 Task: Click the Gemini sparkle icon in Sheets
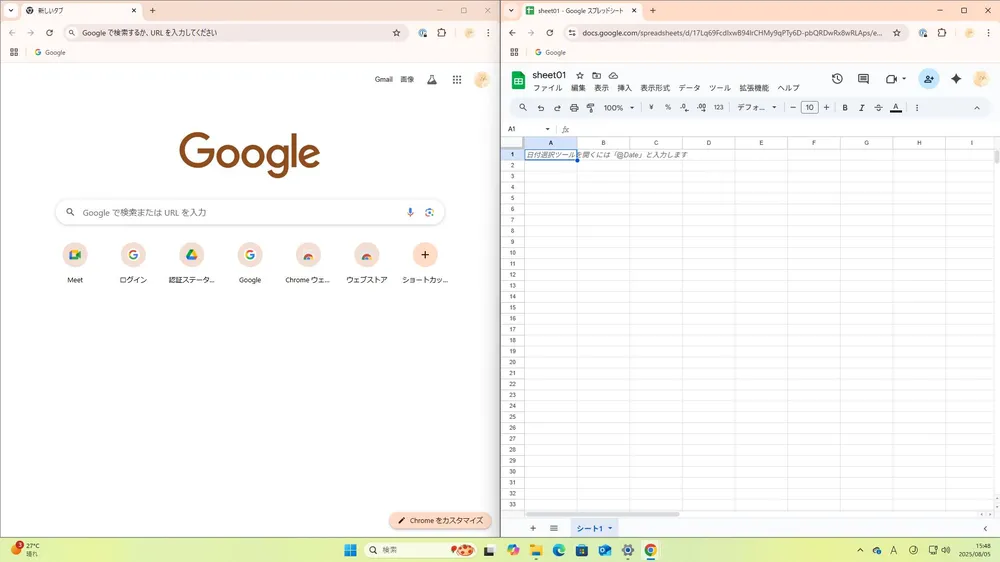coord(956,78)
